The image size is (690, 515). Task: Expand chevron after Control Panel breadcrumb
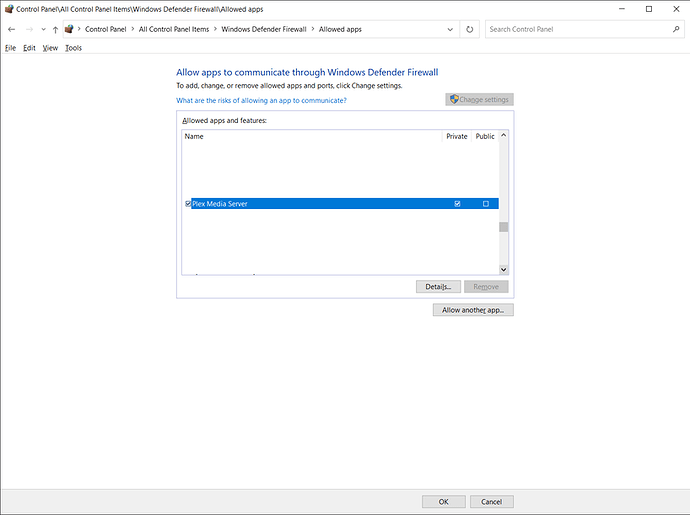click(132, 29)
